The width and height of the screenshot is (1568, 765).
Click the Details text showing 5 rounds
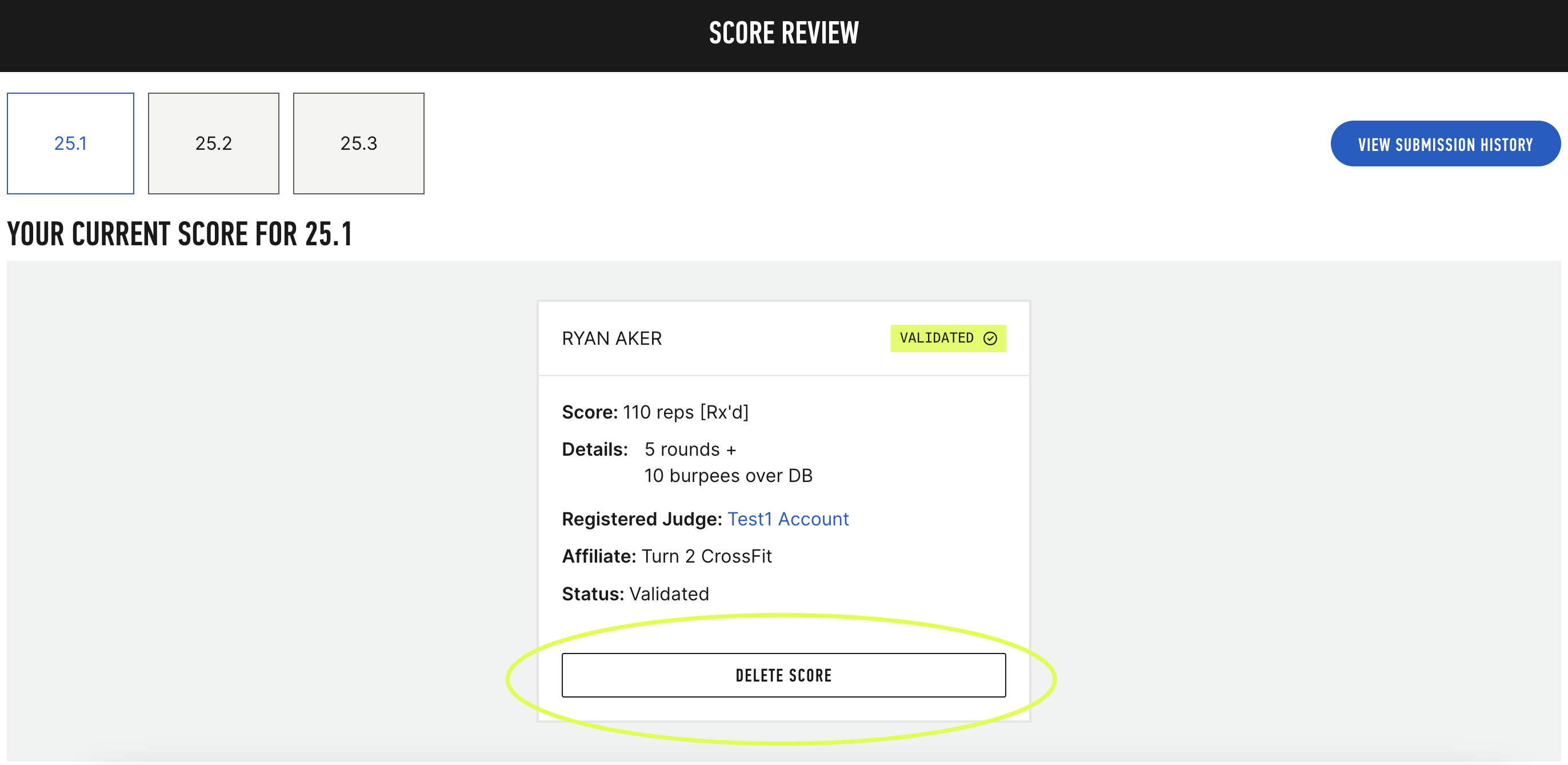click(x=690, y=449)
